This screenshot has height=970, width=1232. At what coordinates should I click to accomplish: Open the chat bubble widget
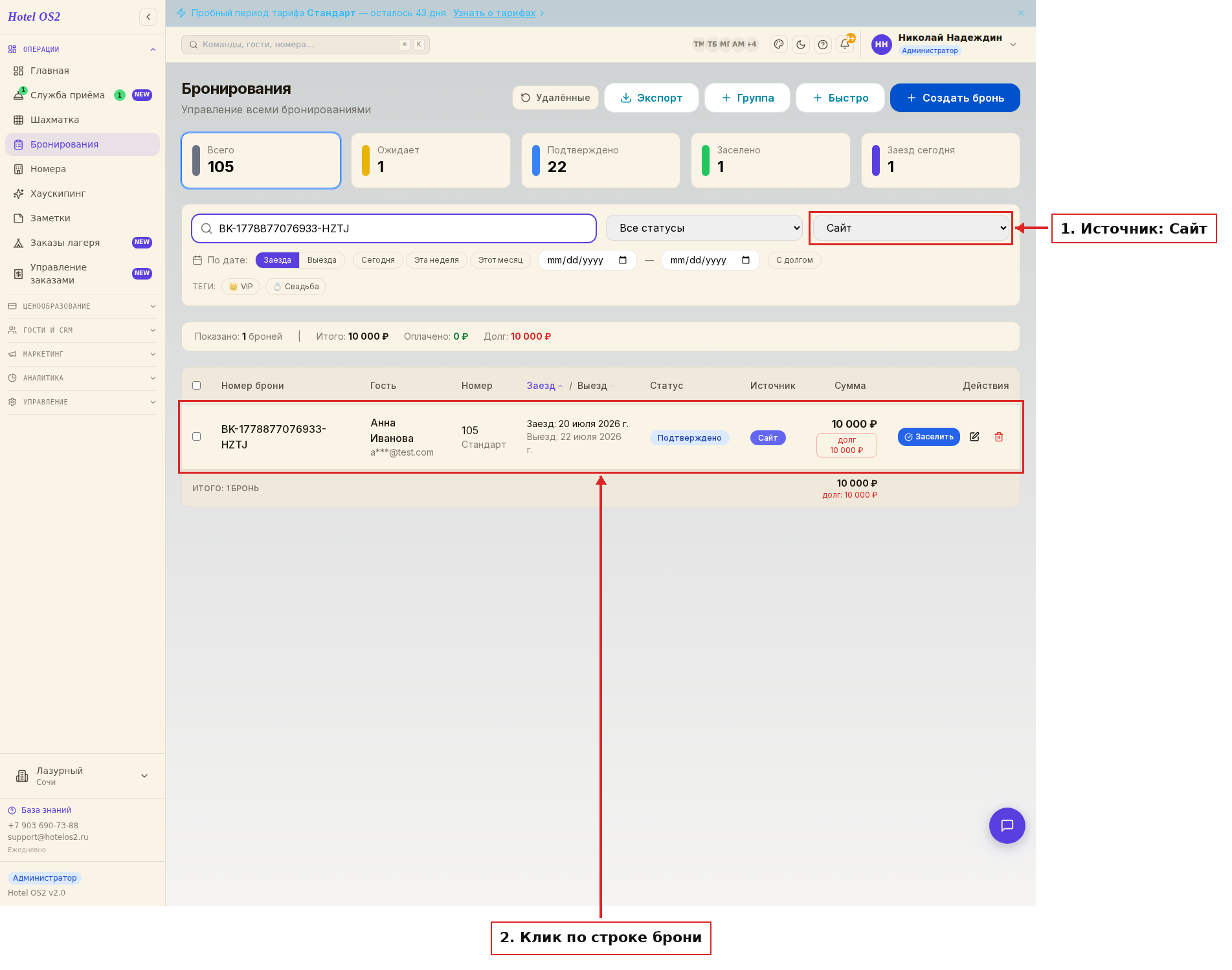[1007, 826]
